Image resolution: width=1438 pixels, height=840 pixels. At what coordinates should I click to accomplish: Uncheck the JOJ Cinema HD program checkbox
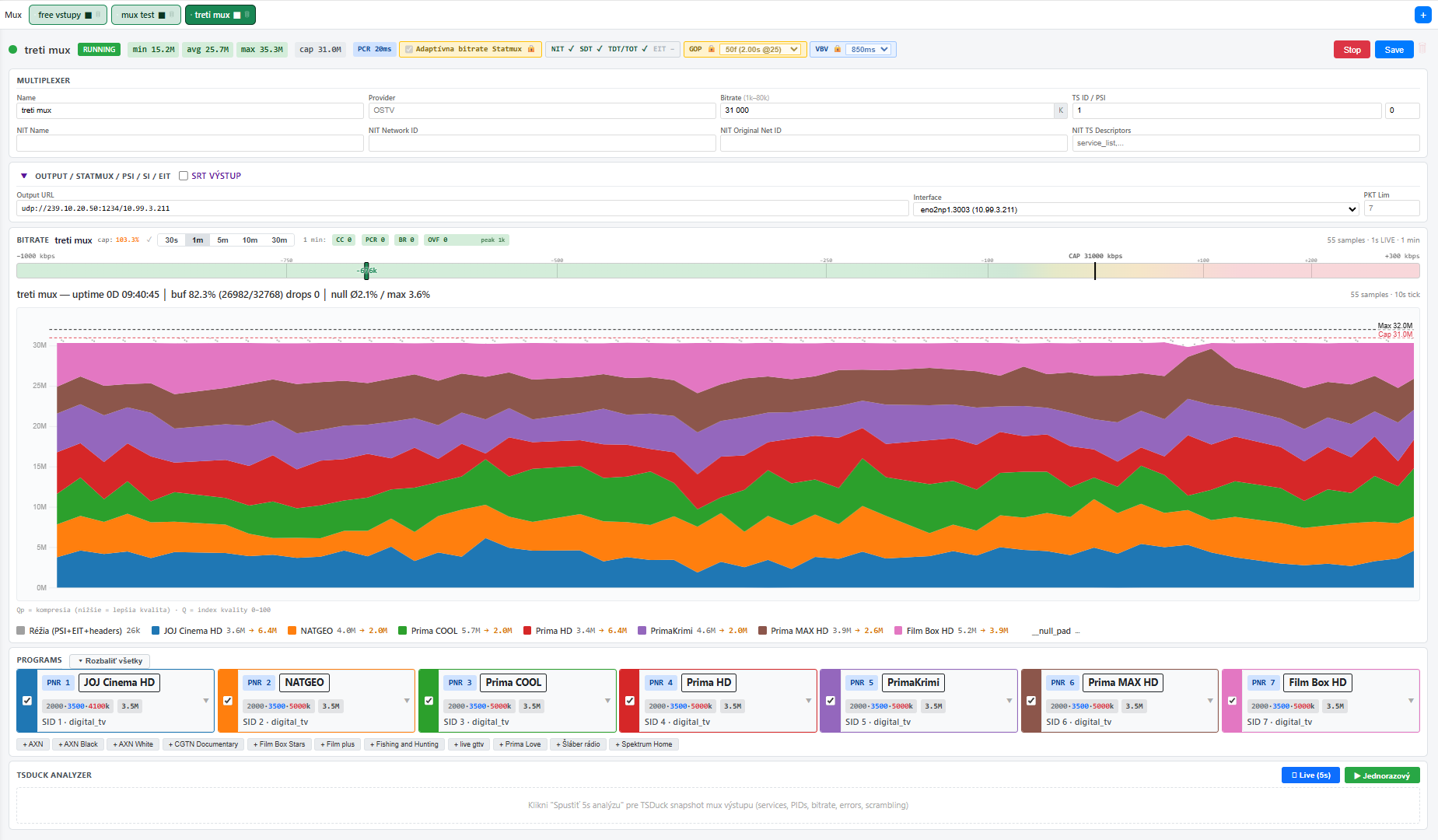(x=27, y=701)
